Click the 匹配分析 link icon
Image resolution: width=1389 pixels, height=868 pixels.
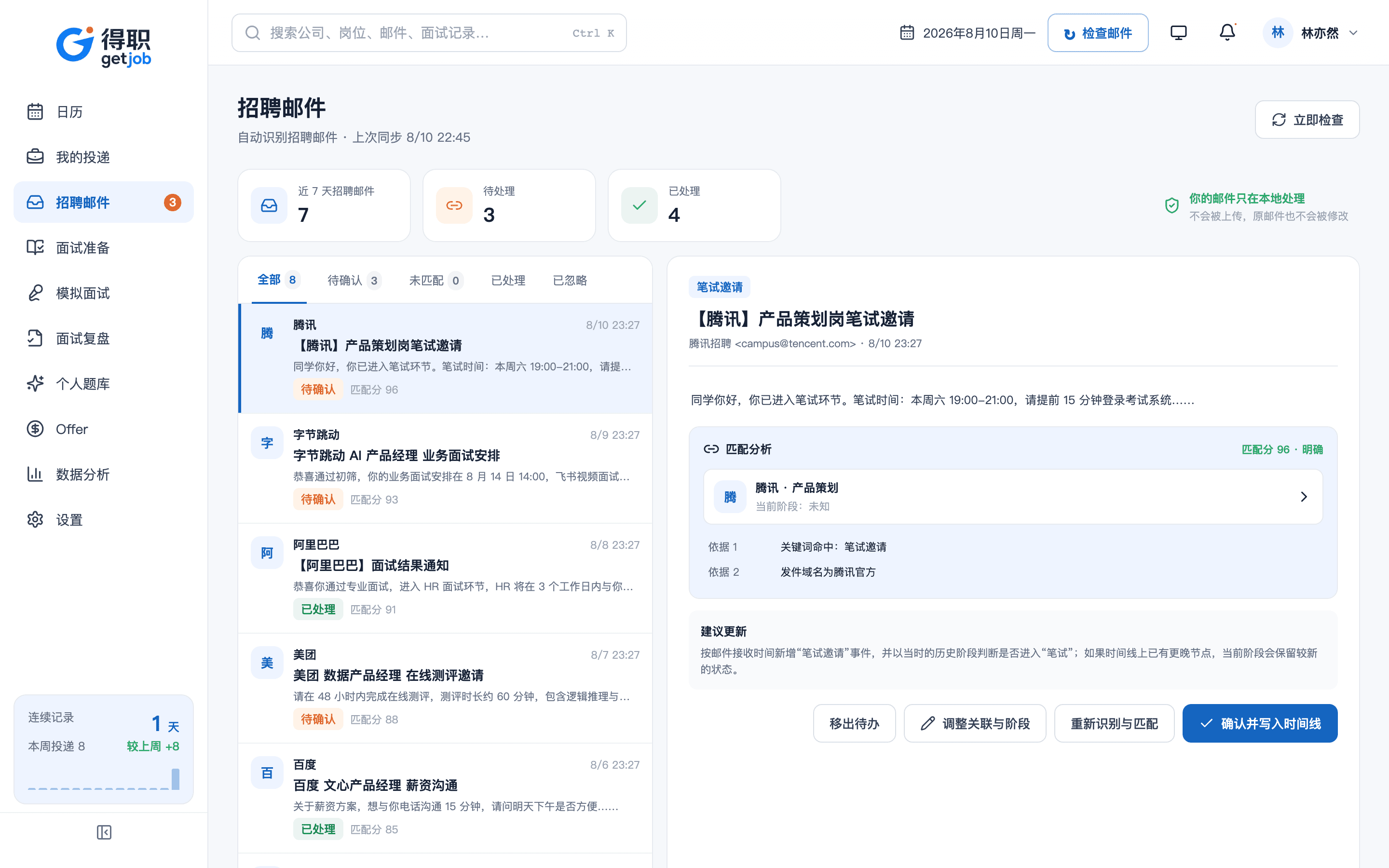(711, 449)
